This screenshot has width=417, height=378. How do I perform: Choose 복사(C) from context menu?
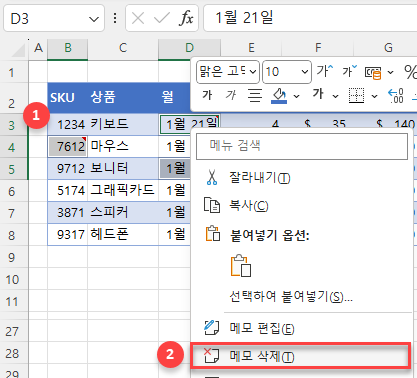303,205
